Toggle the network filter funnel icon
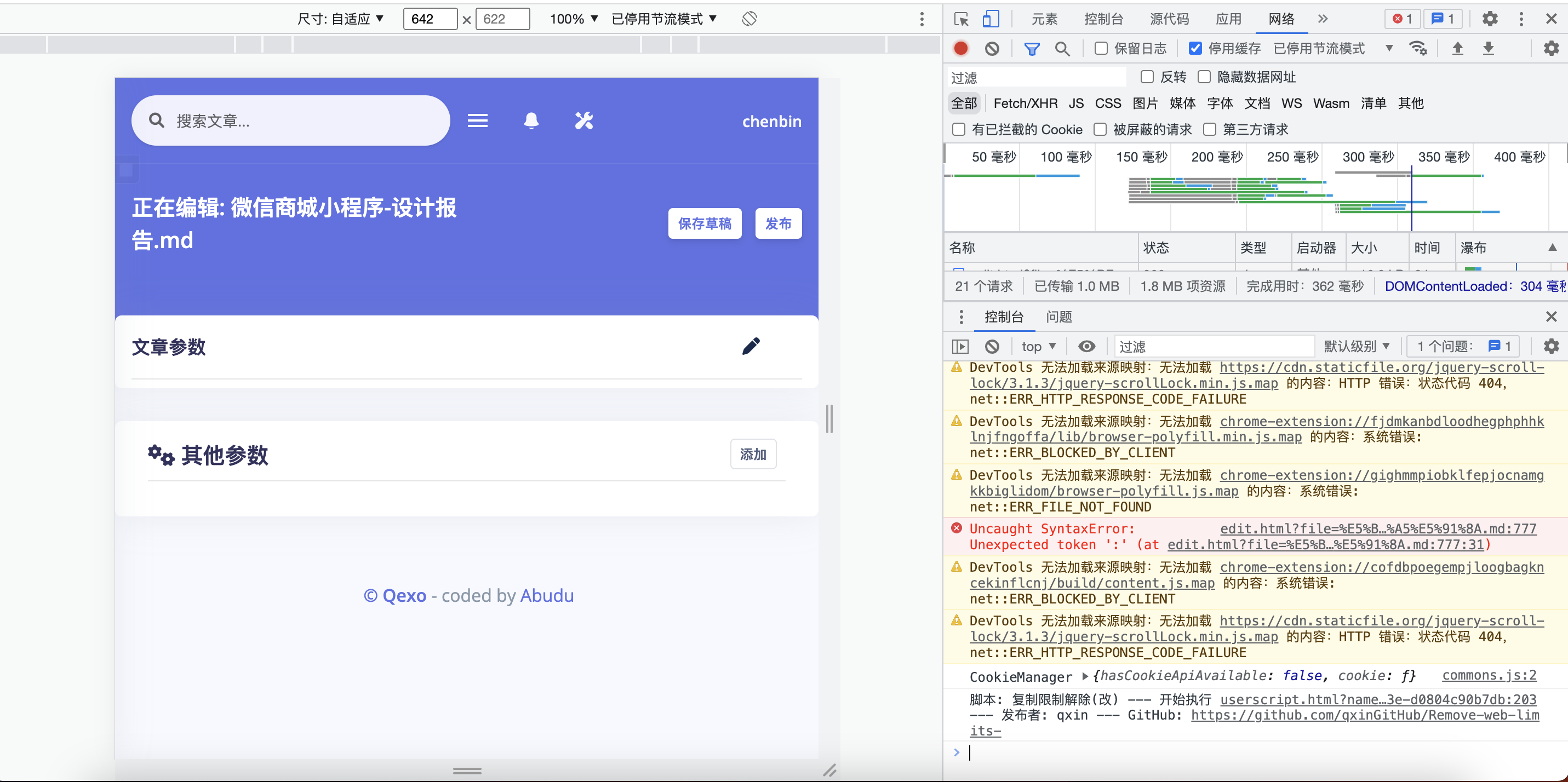 pos(1031,48)
